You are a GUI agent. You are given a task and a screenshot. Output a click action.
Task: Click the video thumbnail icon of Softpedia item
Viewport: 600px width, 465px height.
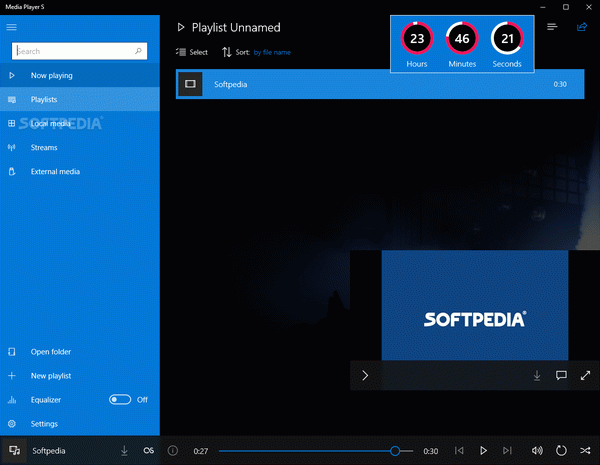click(190, 84)
